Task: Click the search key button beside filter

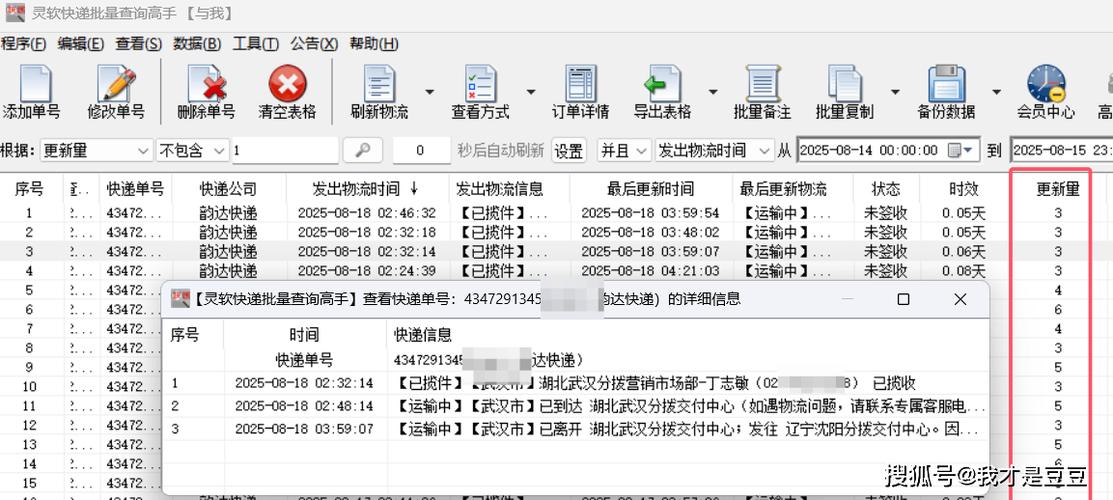Action: 363,151
